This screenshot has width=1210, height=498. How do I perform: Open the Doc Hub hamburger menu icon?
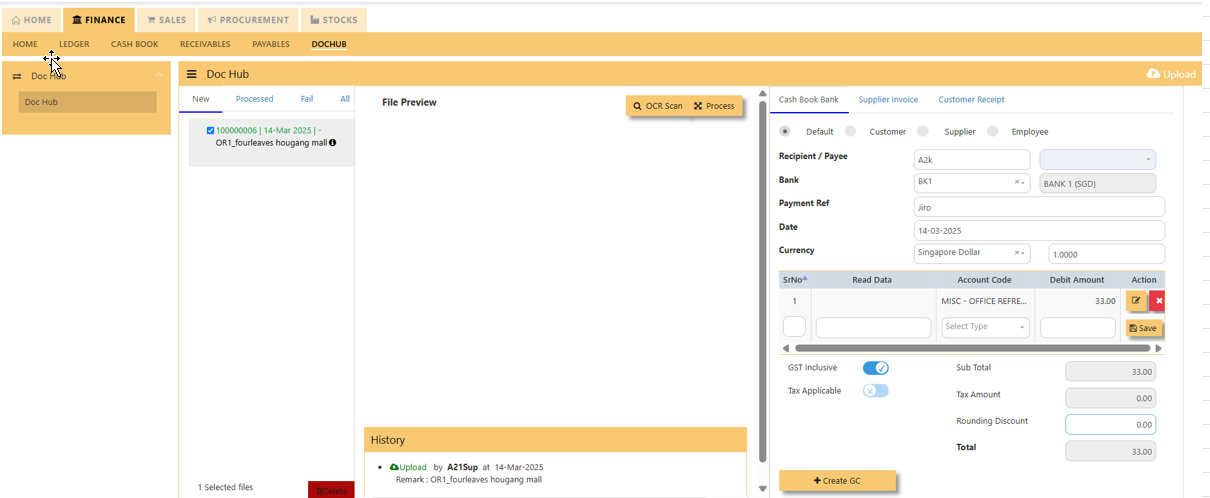click(x=192, y=74)
